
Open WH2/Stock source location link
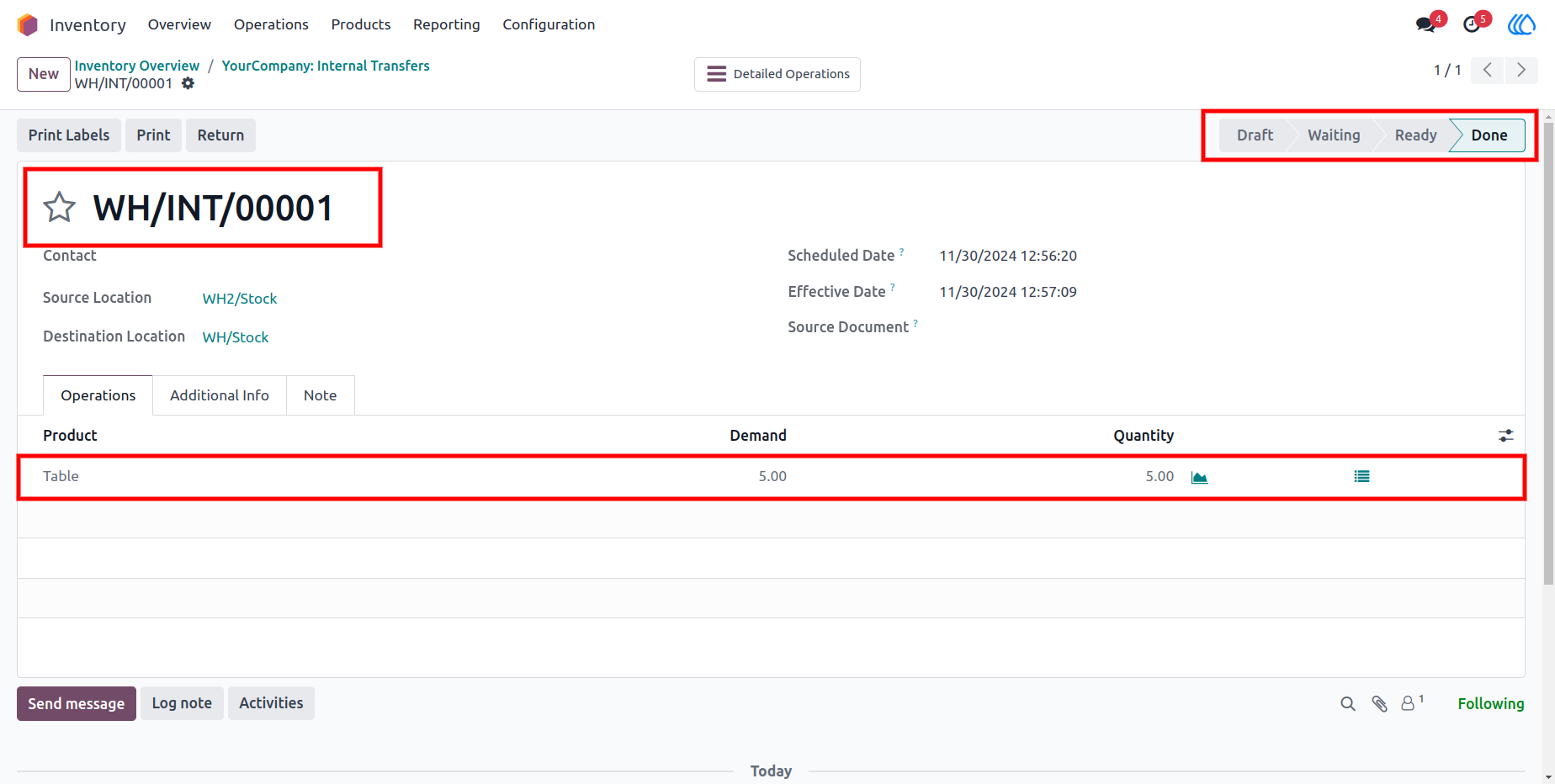(x=240, y=299)
